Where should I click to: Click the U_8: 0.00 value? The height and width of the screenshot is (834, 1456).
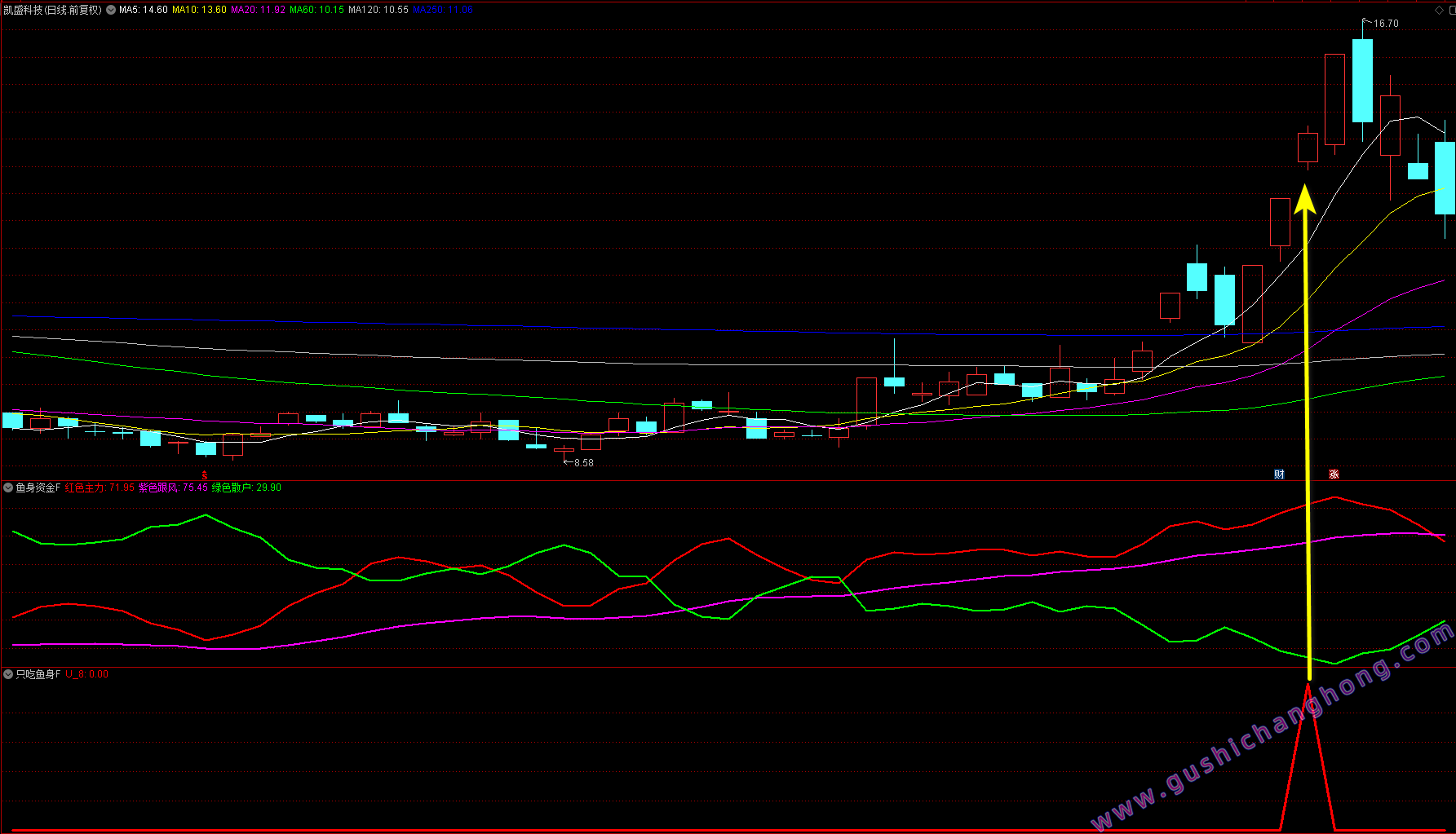click(87, 674)
